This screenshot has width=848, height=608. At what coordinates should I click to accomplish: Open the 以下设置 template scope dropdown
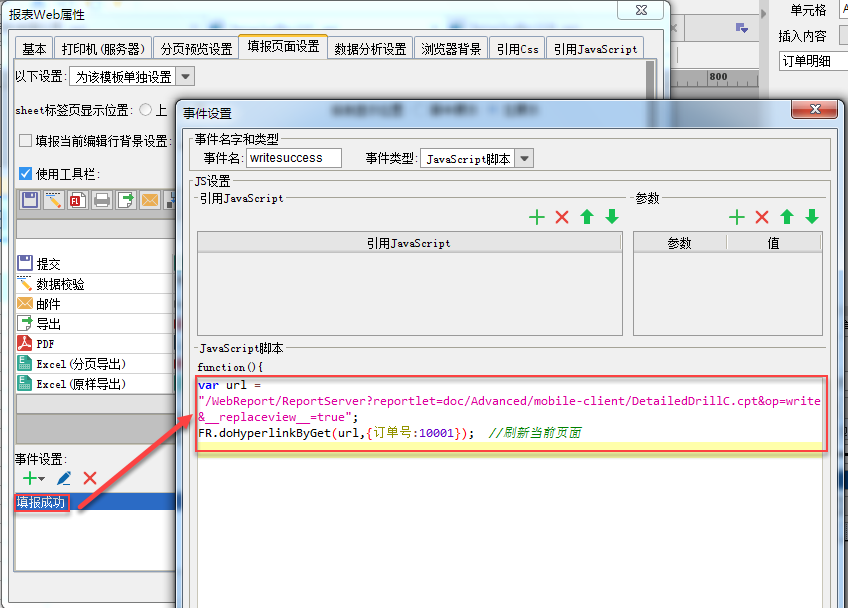coord(186,77)
